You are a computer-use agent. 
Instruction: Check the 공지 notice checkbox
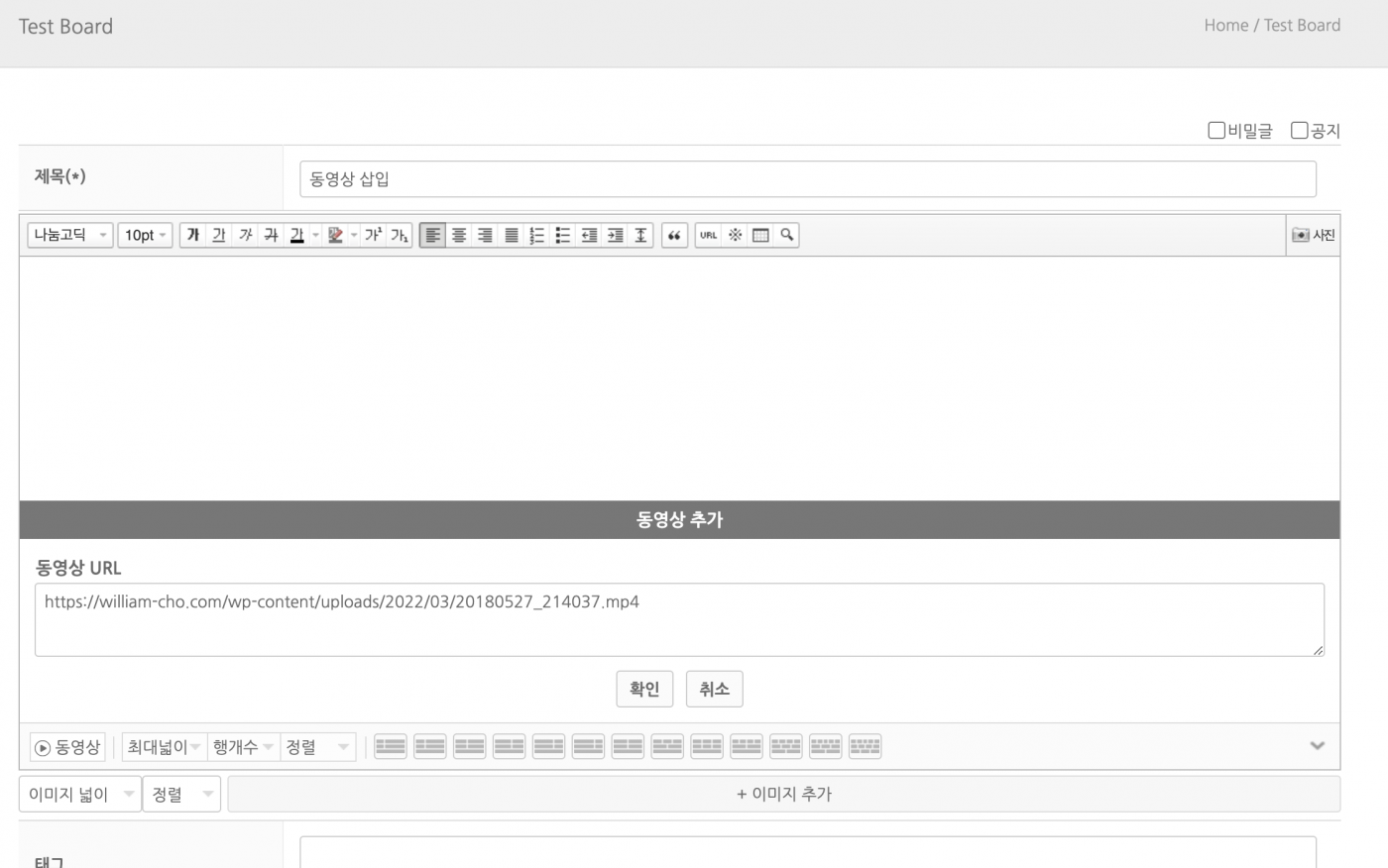click(x=1299, y=130)
